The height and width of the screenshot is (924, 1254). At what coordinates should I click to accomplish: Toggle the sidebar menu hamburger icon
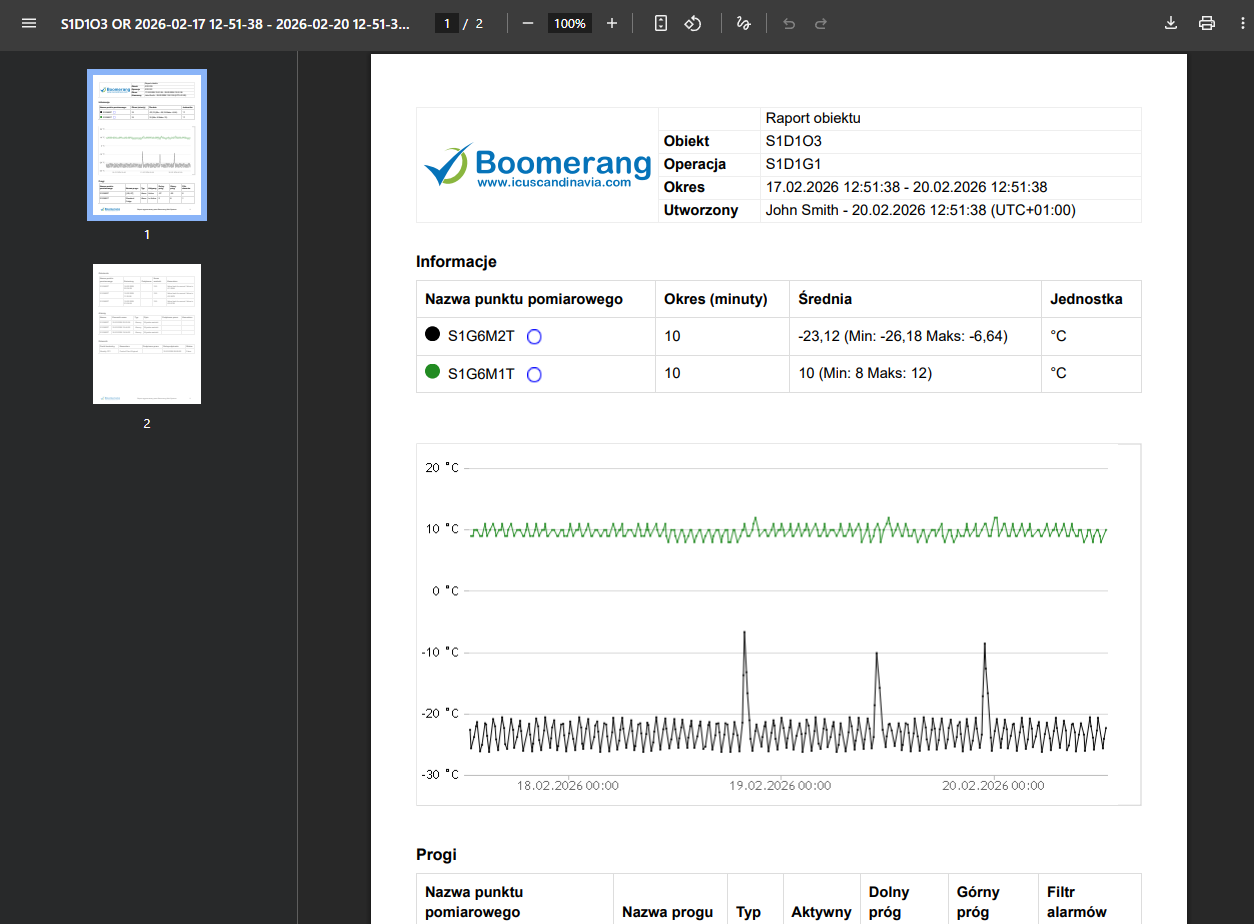click(x=29, y=23)
